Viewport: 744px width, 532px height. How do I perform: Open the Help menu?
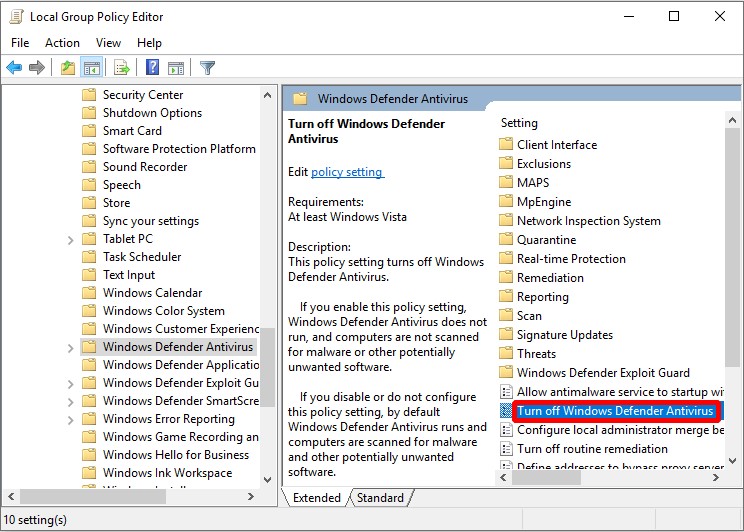[149, 43]
